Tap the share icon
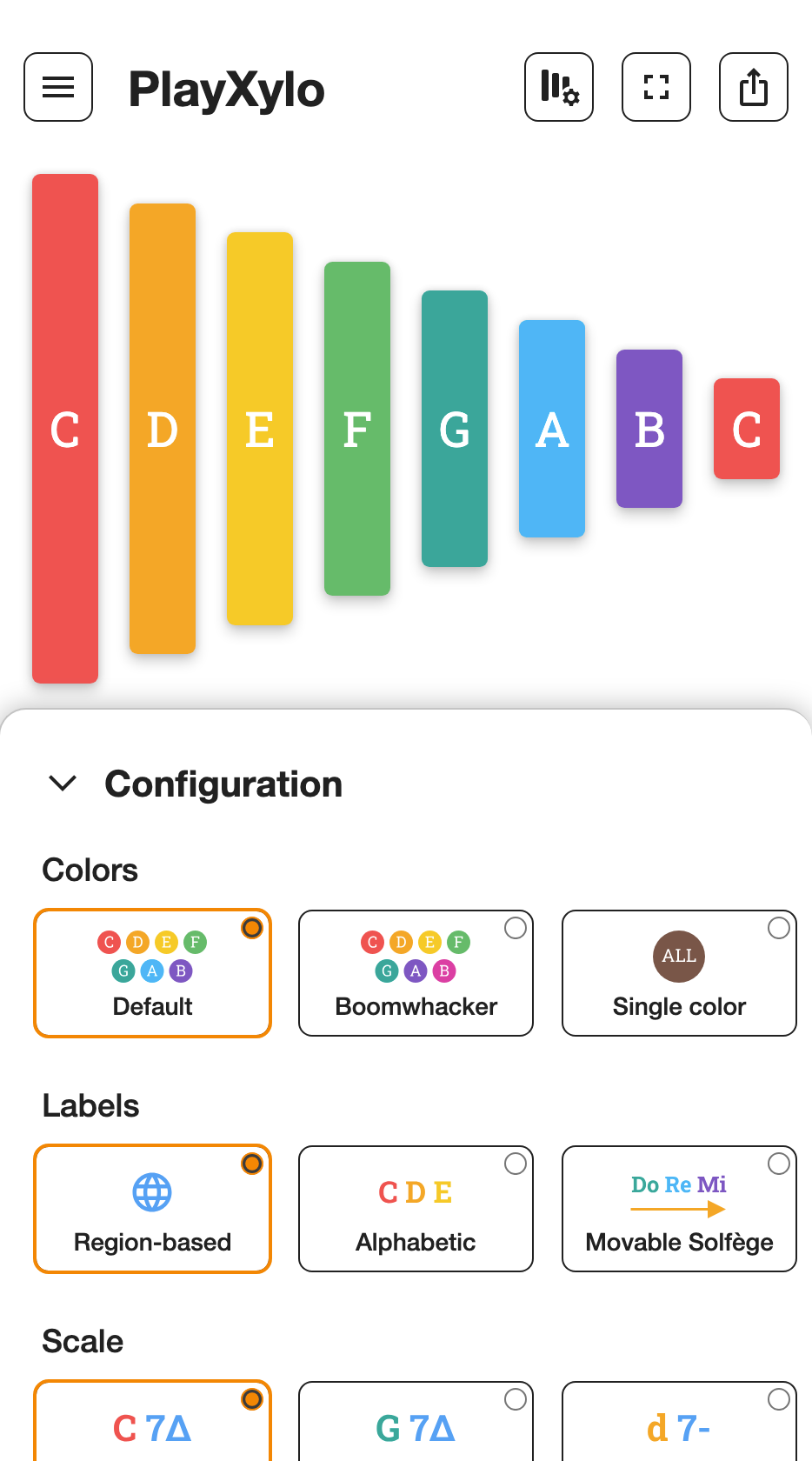The image size is (812, 1461). coord(754,87)
